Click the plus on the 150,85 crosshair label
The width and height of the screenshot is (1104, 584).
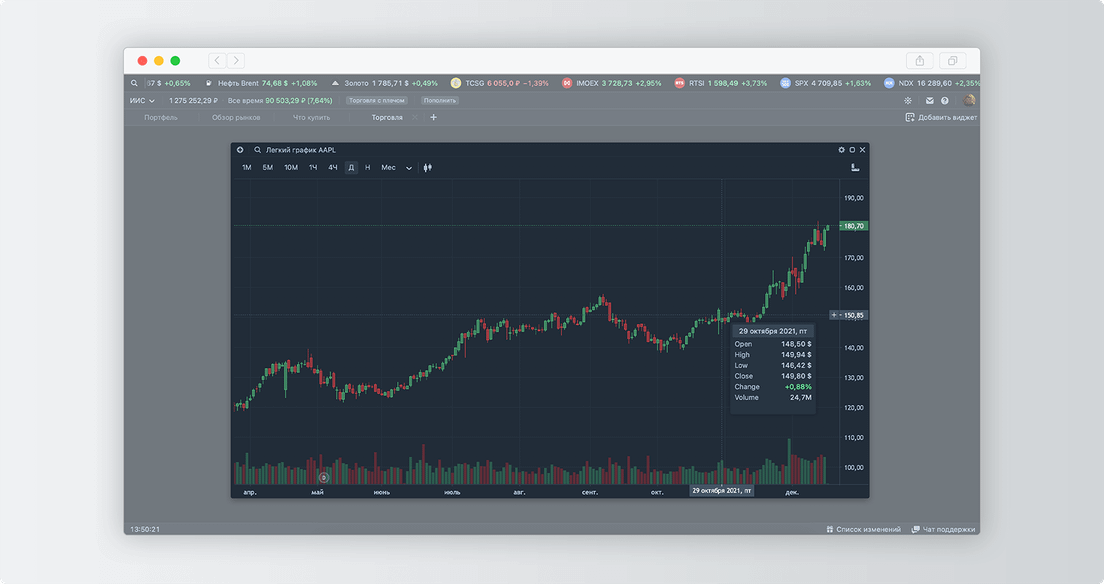[834, 315]
